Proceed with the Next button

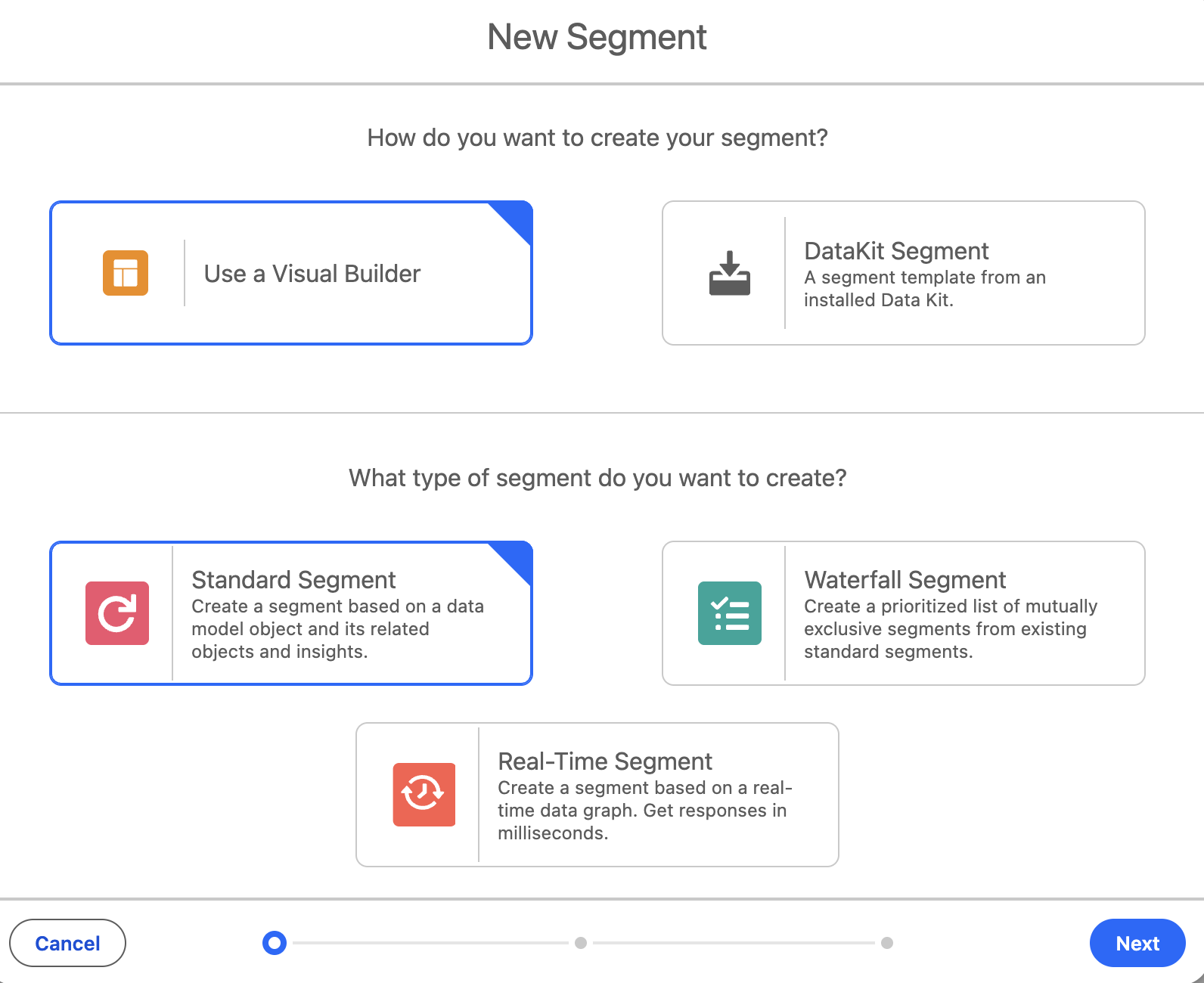point(1137,943)
